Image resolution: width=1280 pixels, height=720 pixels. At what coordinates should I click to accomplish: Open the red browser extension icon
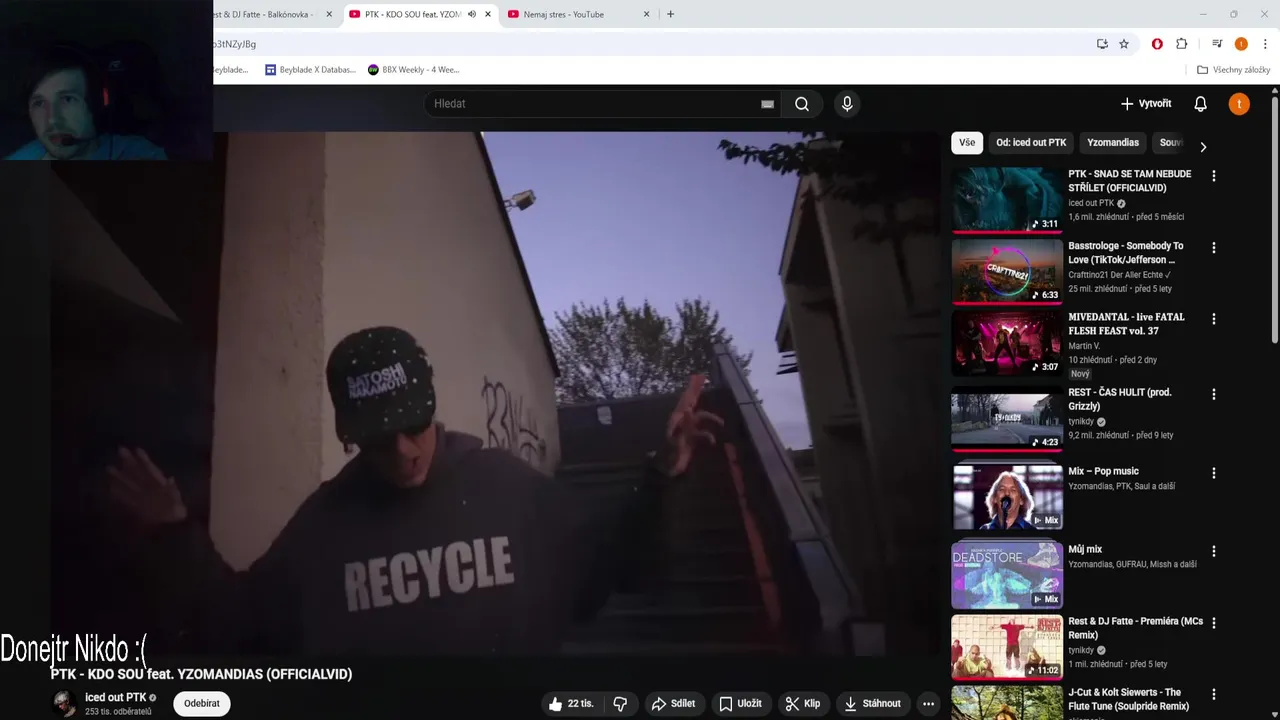(x=1157, y=44)
